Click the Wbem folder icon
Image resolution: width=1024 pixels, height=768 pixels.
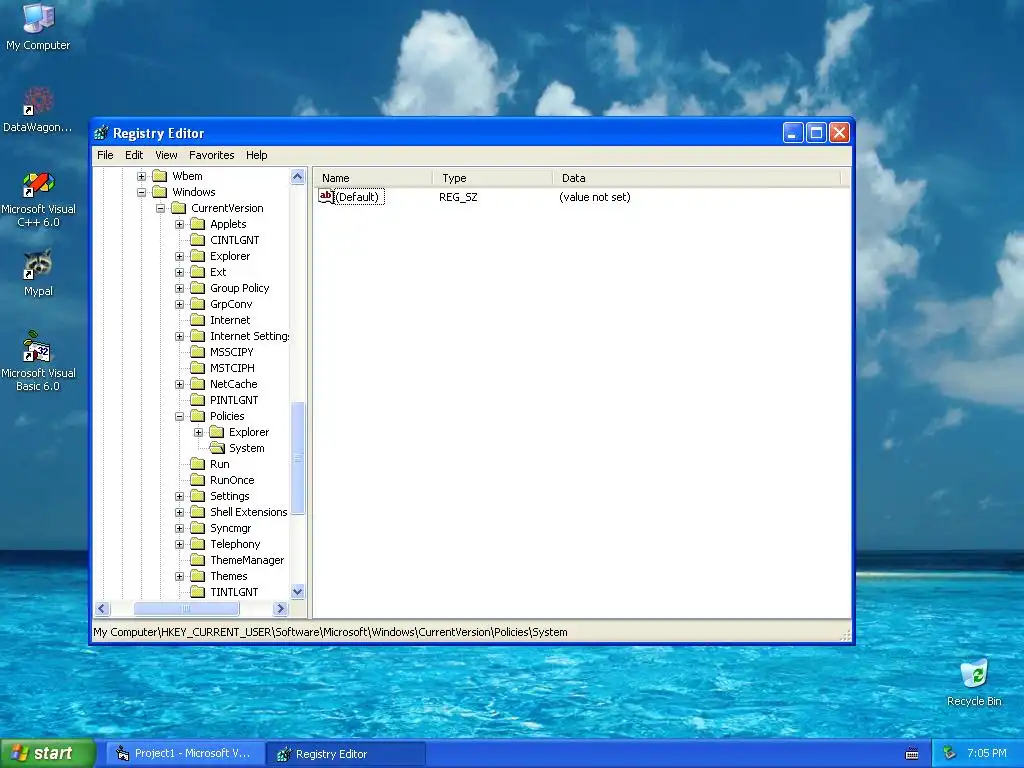(160, 176)
